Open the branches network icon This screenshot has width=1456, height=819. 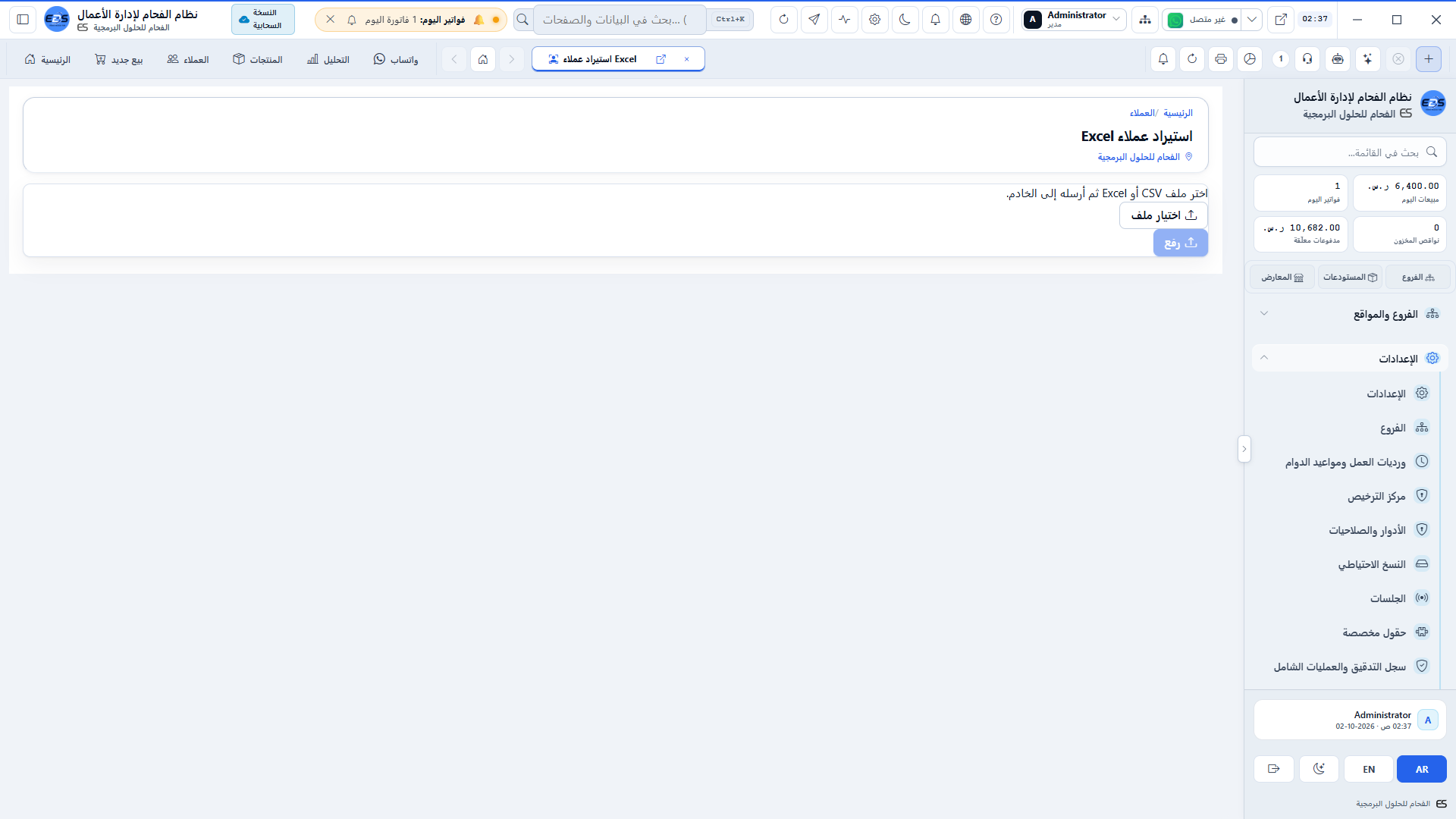pyautogui.click(x=1145, y=20)
